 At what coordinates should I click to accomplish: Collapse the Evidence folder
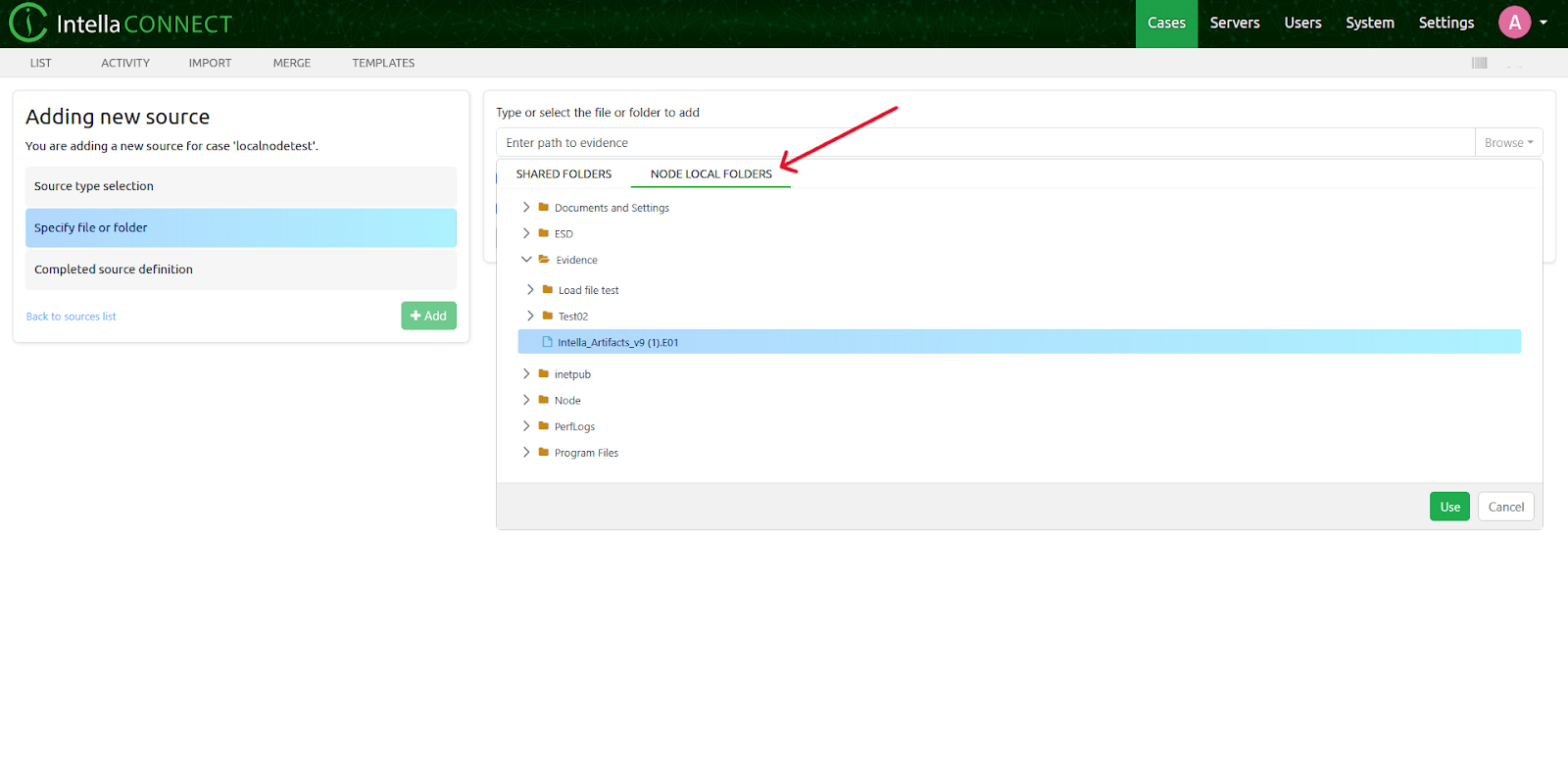point(526,260)
